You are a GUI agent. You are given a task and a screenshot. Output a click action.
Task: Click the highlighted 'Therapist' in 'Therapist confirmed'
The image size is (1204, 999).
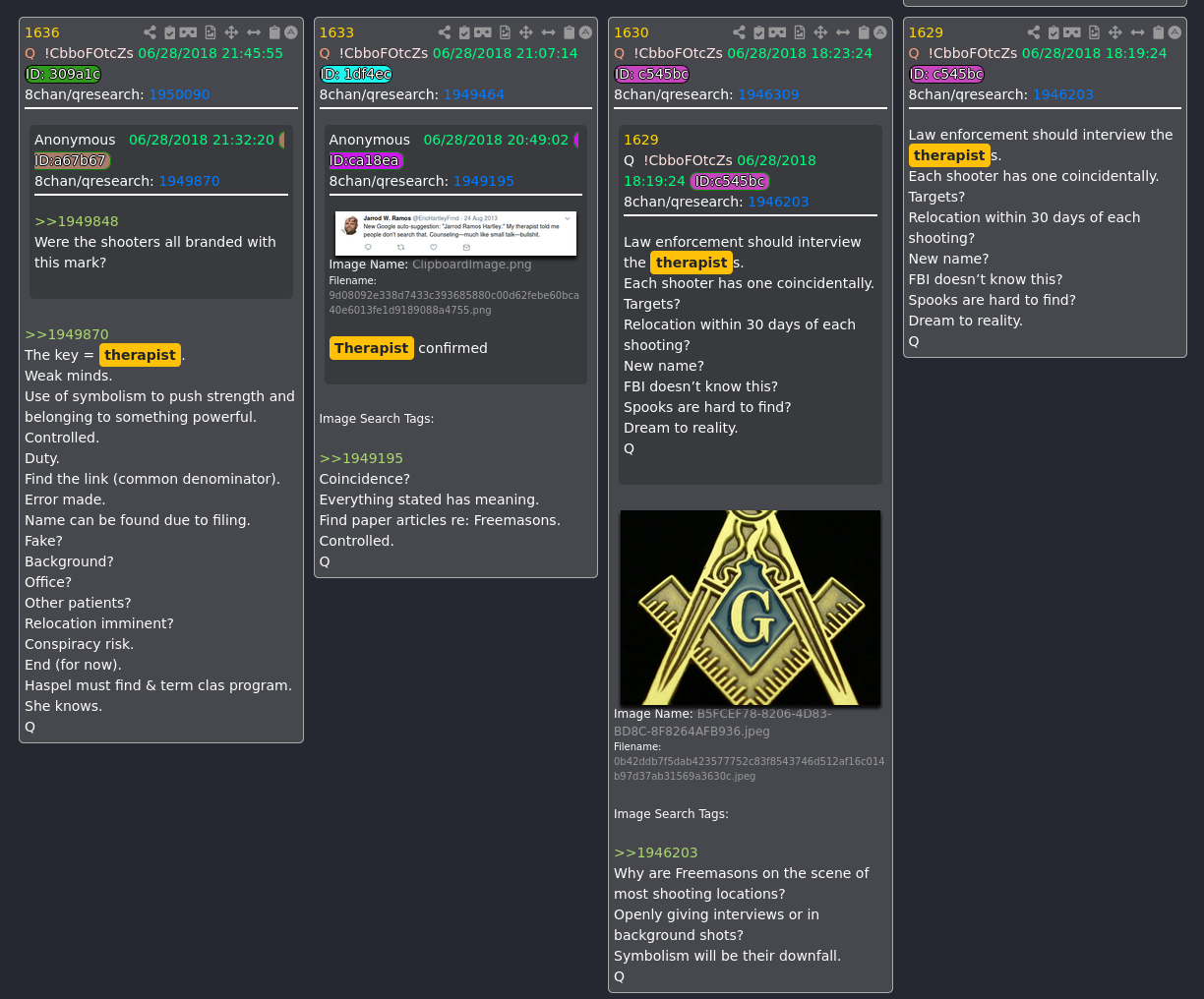tap(371, 348)
